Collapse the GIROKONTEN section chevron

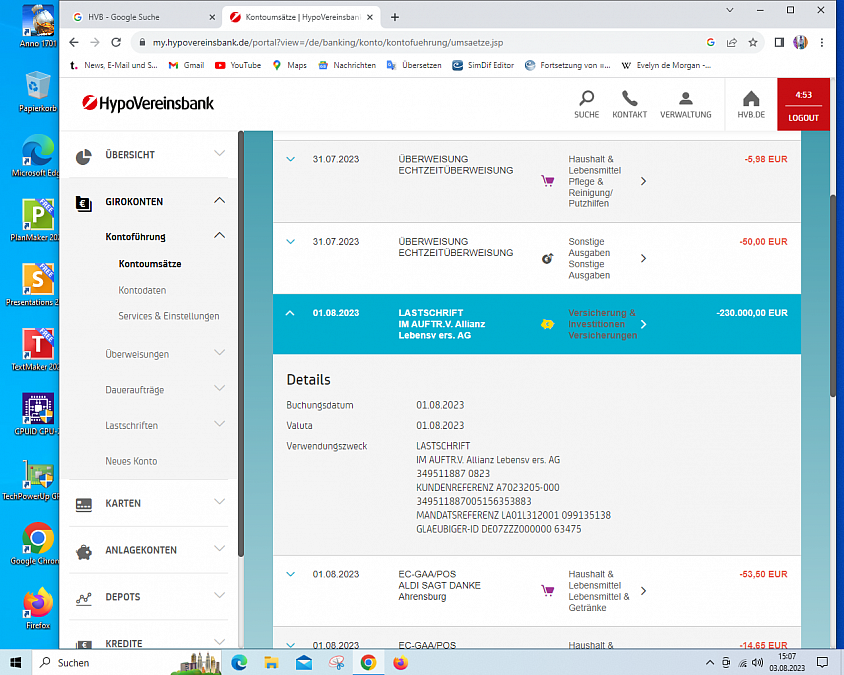[219, 200]
